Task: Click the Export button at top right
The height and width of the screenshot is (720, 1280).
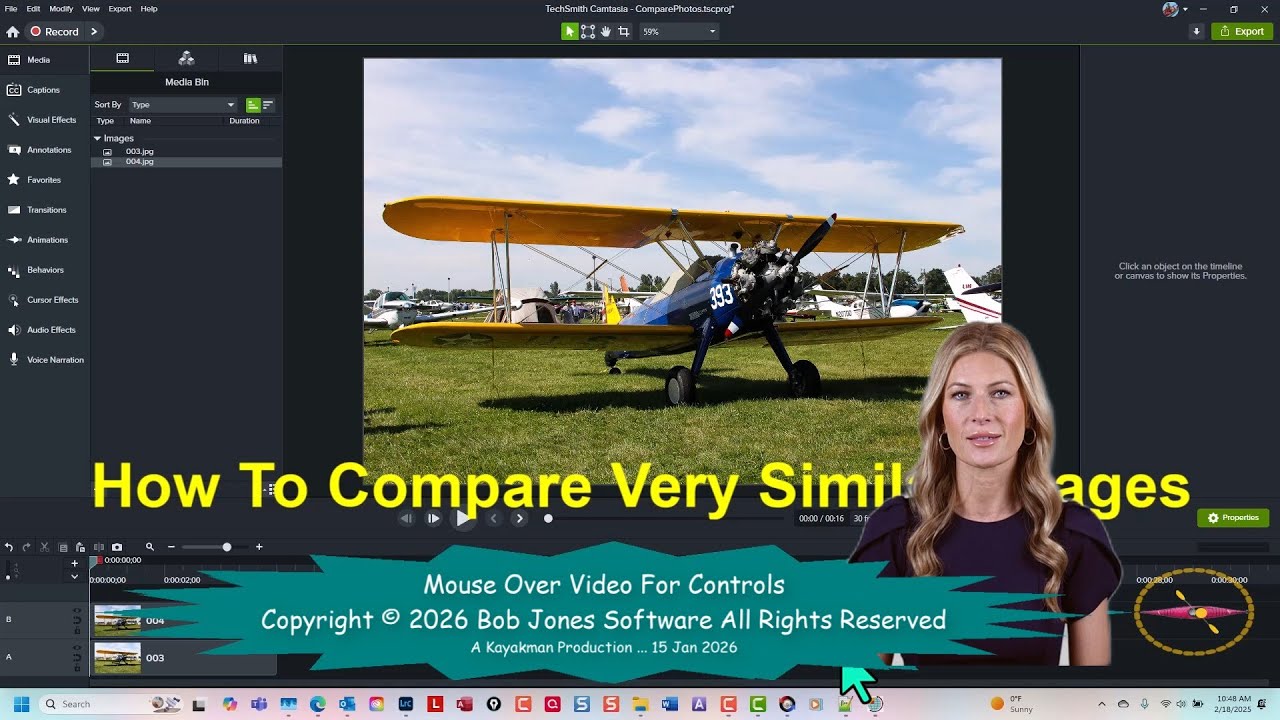Action: pyautogui.click(x=1242, y=32)
